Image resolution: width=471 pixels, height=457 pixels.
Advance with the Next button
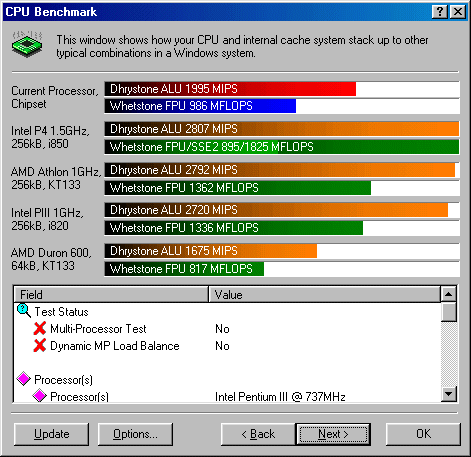[333, 434]
